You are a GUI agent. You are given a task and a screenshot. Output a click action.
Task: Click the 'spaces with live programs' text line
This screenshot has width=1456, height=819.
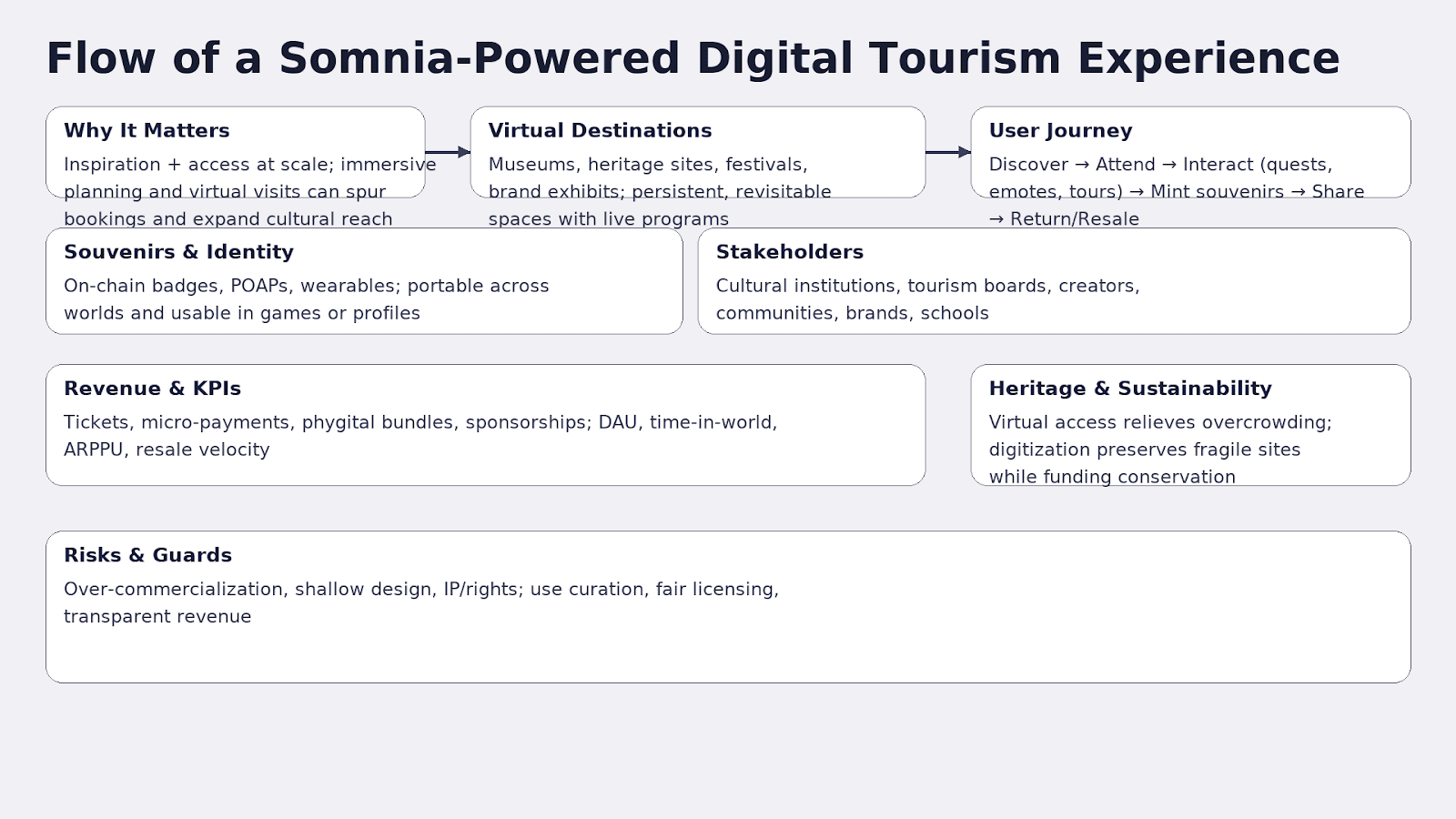coord(608,219)
